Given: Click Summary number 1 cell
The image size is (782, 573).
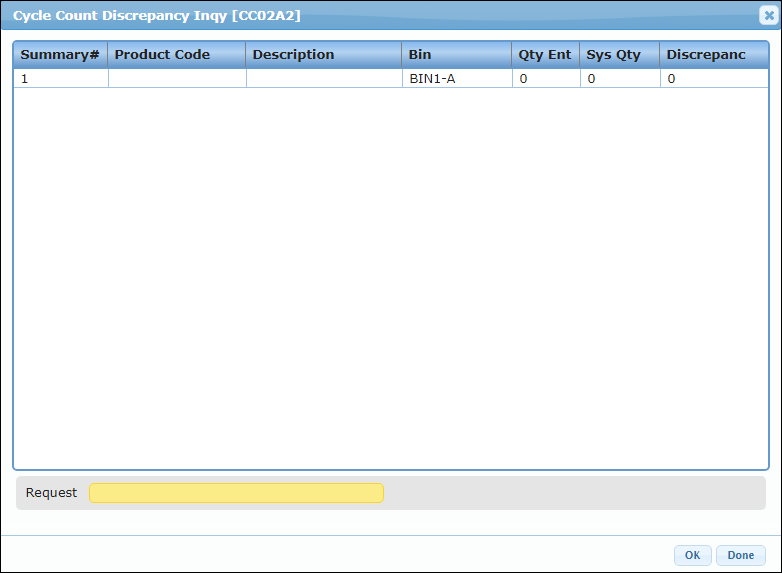Looking at the screenshot, I should 60,78.
